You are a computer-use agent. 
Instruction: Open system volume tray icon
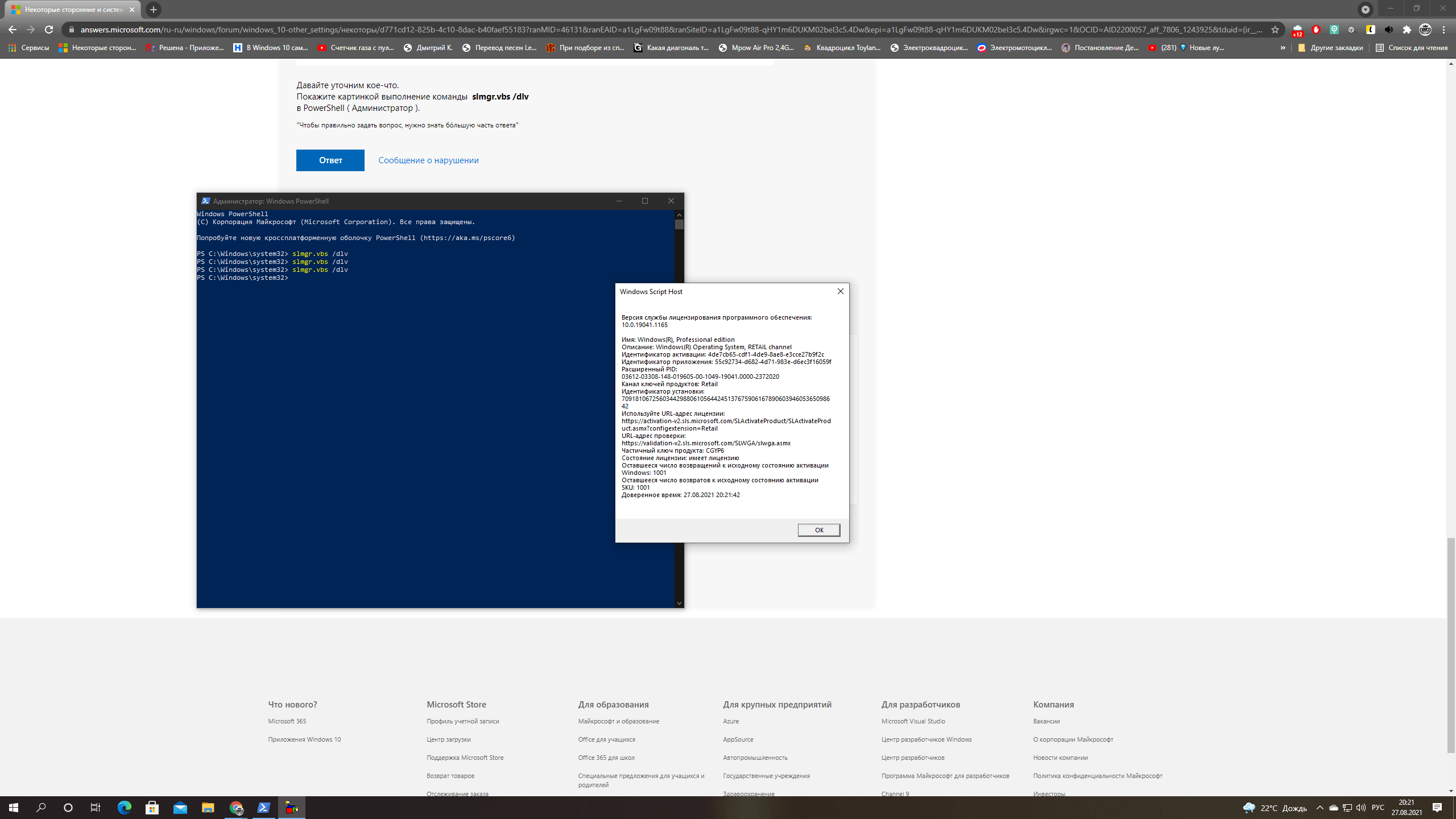point(1360,808)
